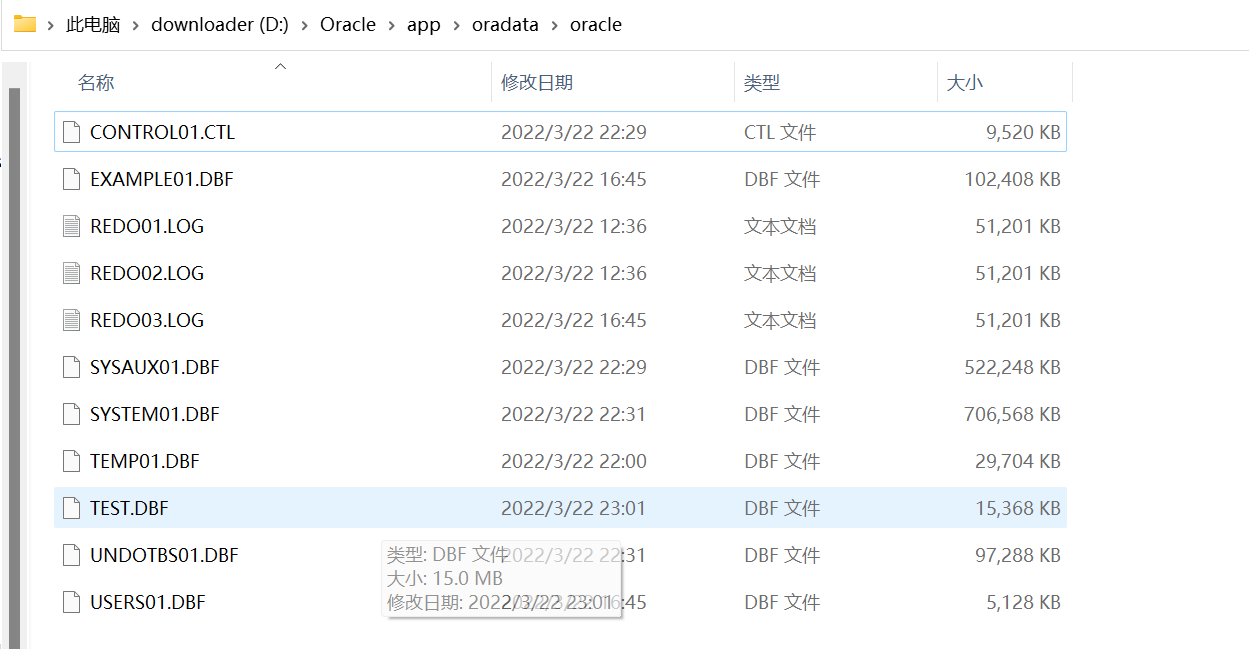Select the SYSAUX01.DBF file icon

point(71,366)
